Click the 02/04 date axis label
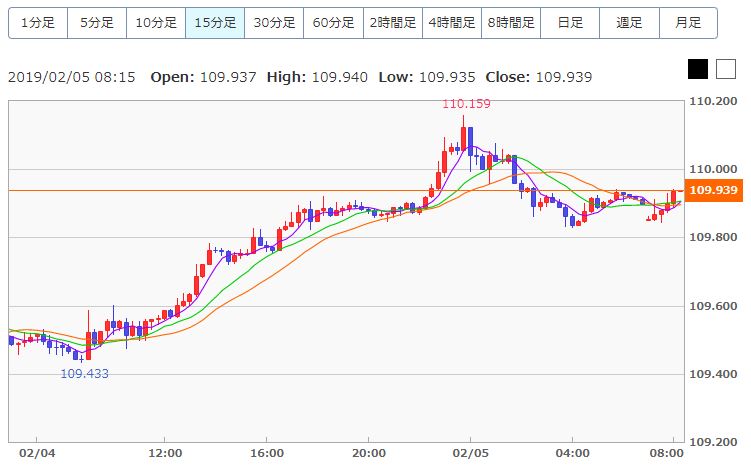 point(37,453)
